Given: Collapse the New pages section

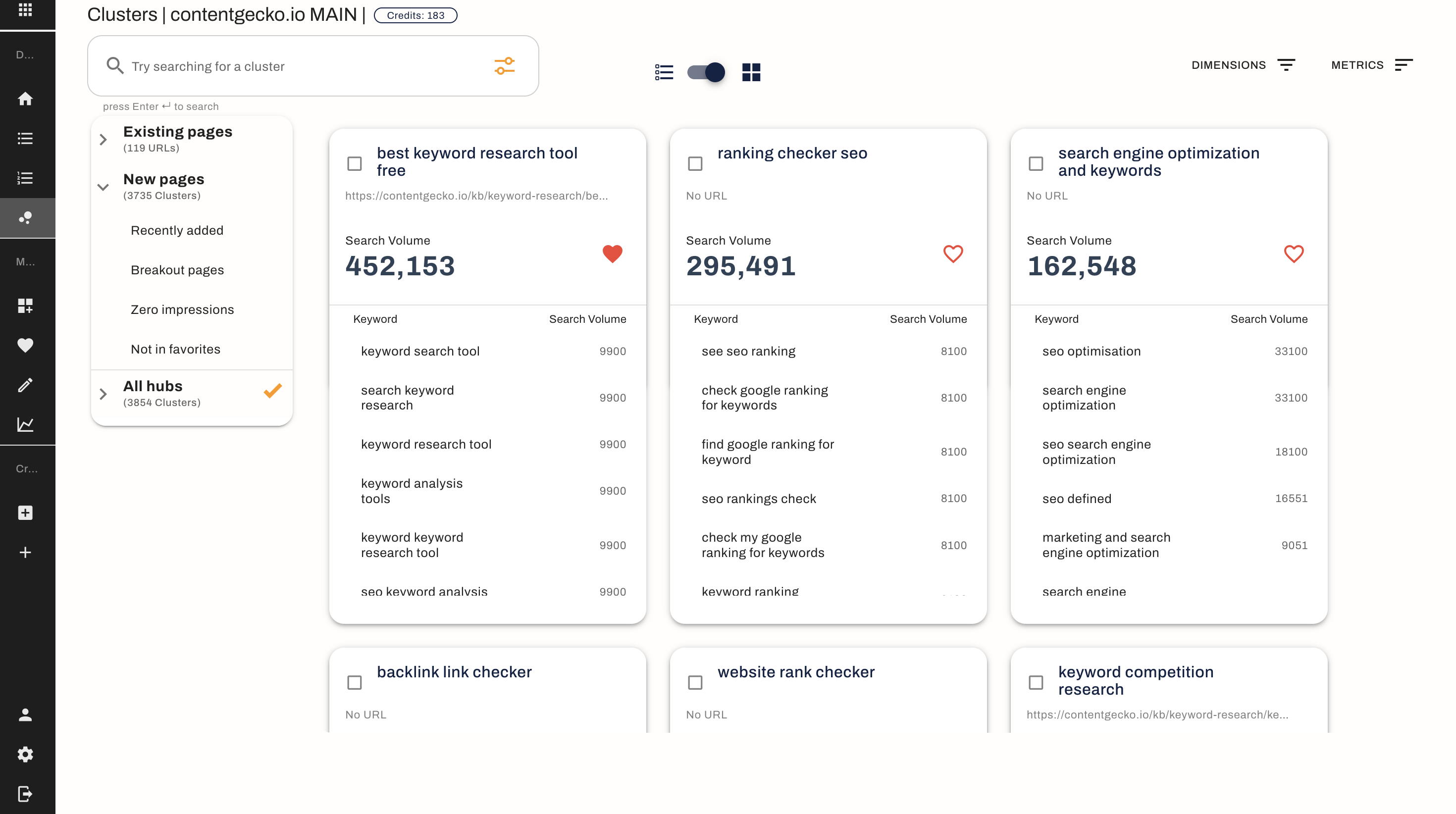Looking at the screenshot, I should (x=103, y=187).
